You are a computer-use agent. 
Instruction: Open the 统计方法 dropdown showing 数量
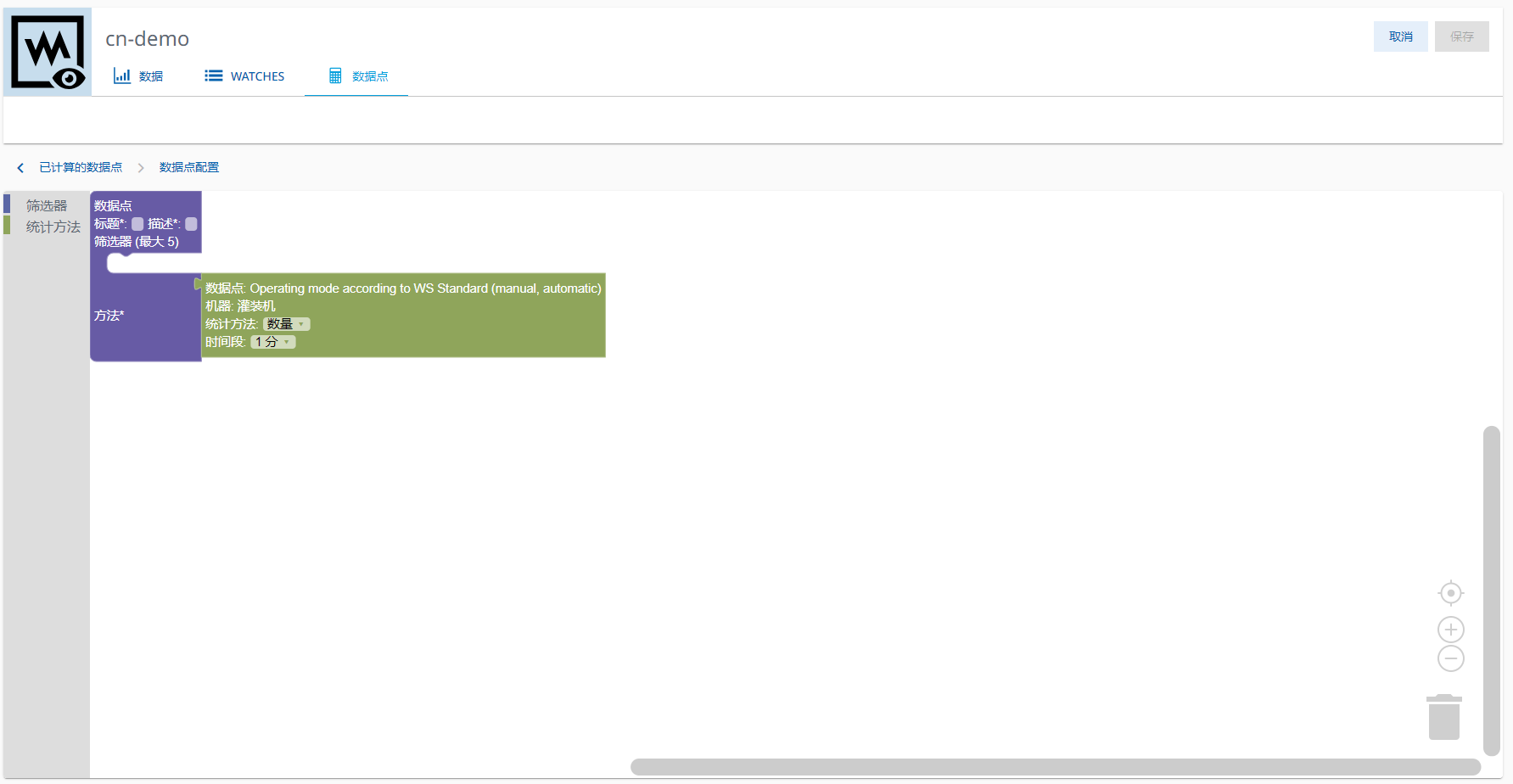[x=286, y=324]
